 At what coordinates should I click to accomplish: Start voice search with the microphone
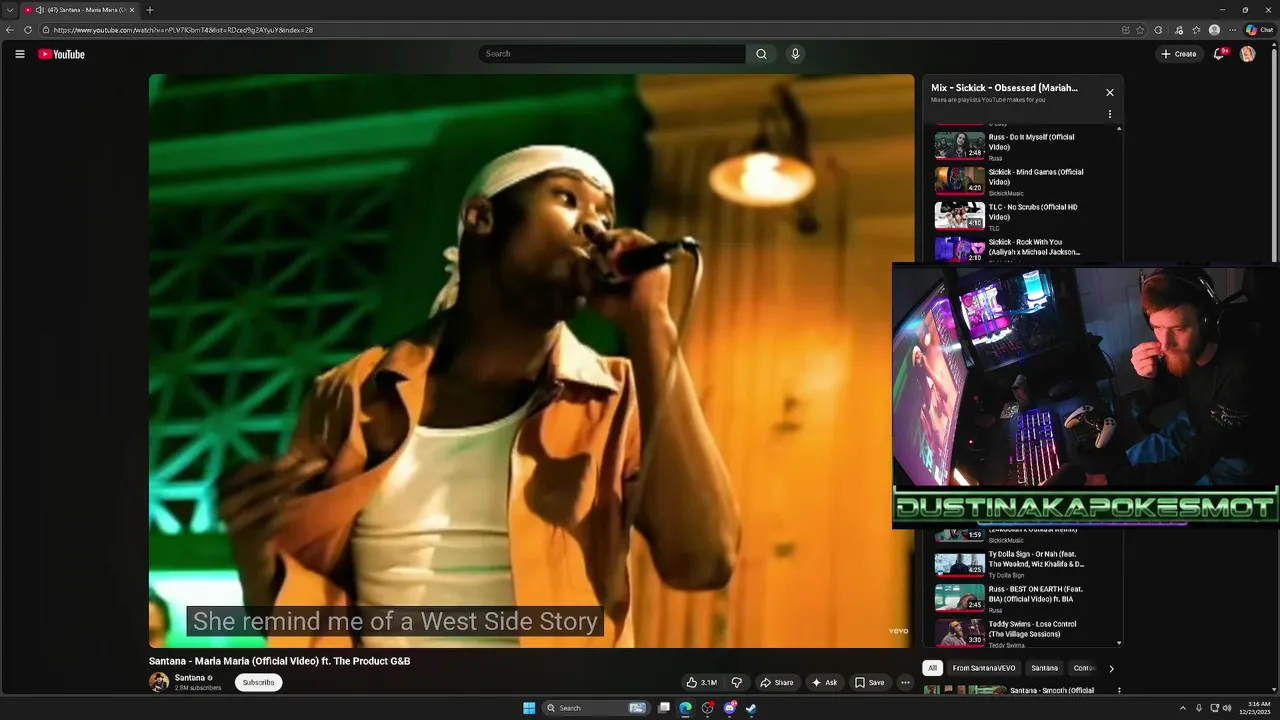coord(795,54)
